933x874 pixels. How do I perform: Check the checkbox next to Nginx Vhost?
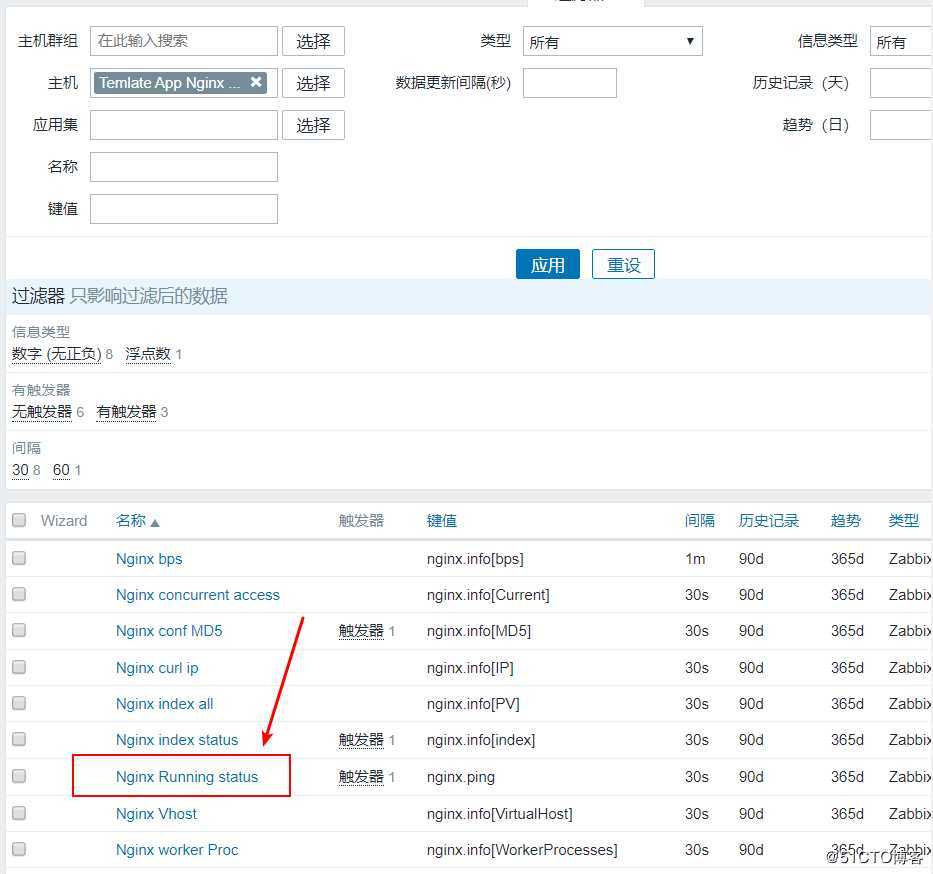[x=17, y=813]
